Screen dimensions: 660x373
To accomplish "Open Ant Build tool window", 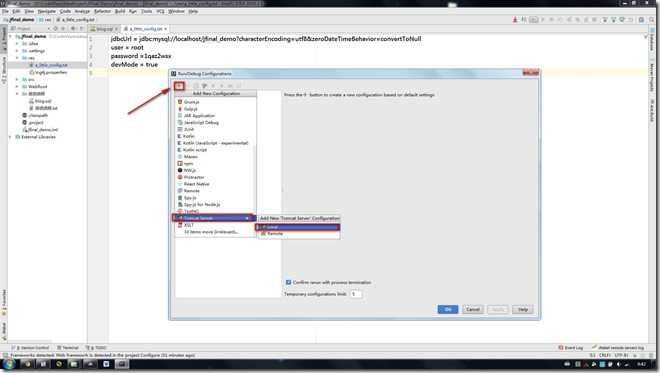I will point(652,111).
